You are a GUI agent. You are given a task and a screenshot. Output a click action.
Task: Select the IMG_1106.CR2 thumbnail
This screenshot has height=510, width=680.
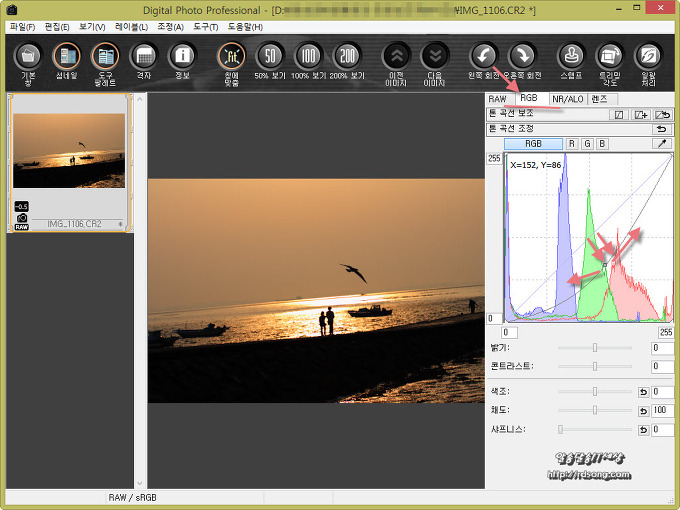[x=69, y=150]
